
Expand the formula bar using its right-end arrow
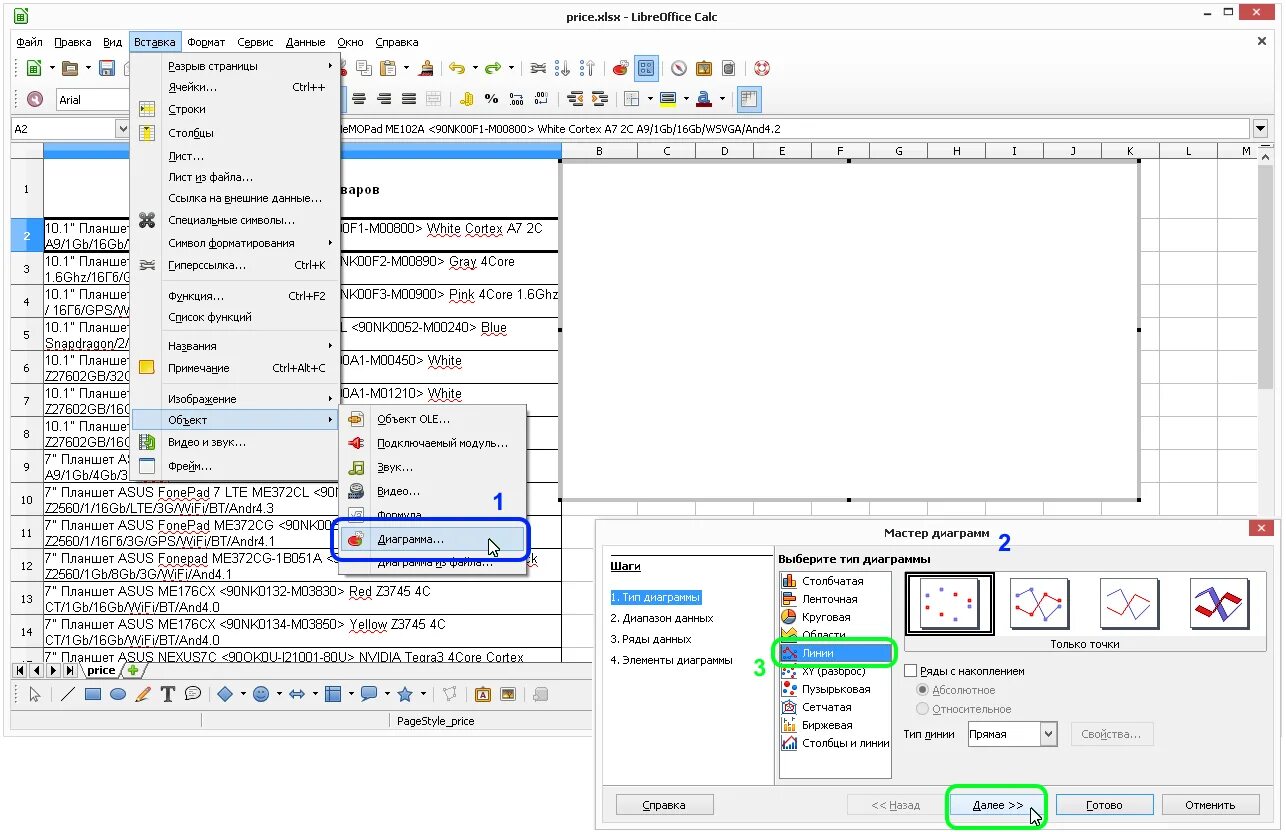pyautogui.click(x=1260, y=129)
